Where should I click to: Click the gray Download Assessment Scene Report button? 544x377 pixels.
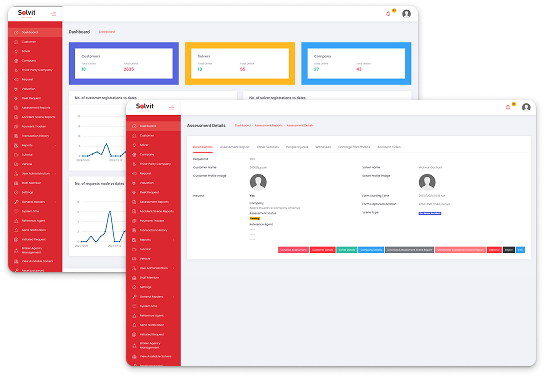(409, 250)
